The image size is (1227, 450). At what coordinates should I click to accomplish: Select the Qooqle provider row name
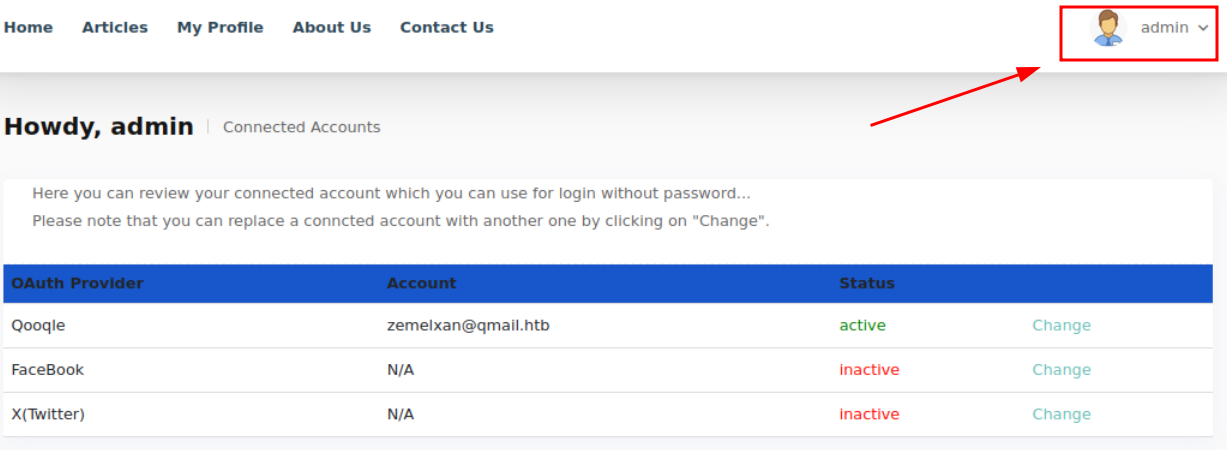tap(38, 325)
